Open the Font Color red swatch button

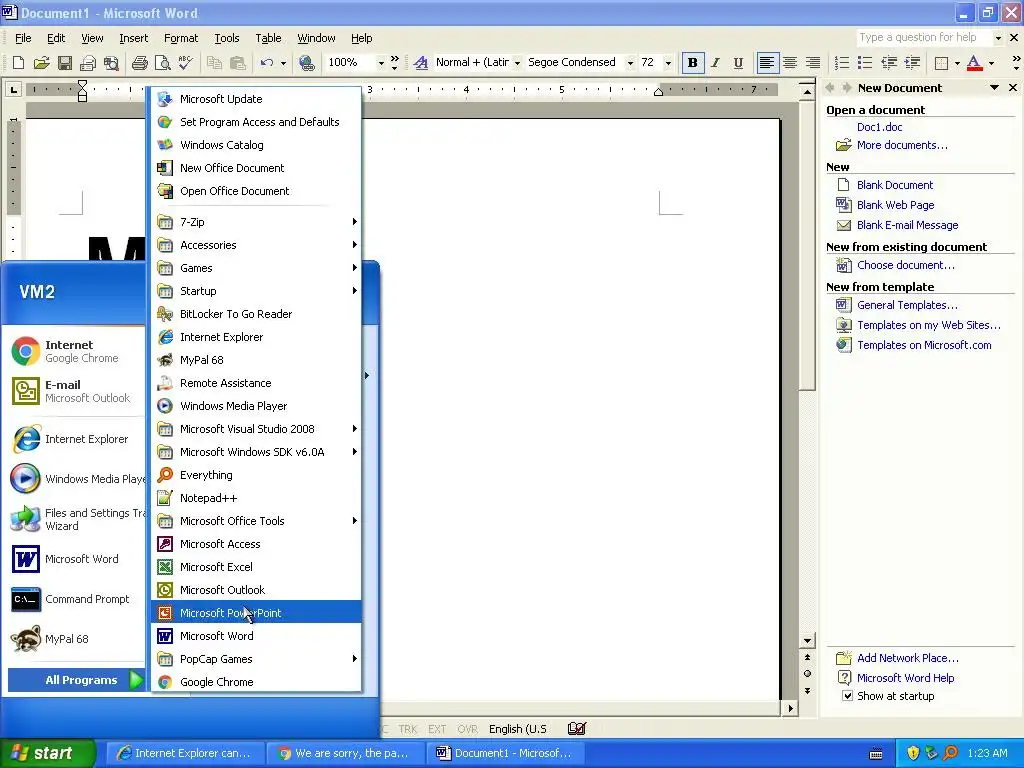(x=974, y=63)
